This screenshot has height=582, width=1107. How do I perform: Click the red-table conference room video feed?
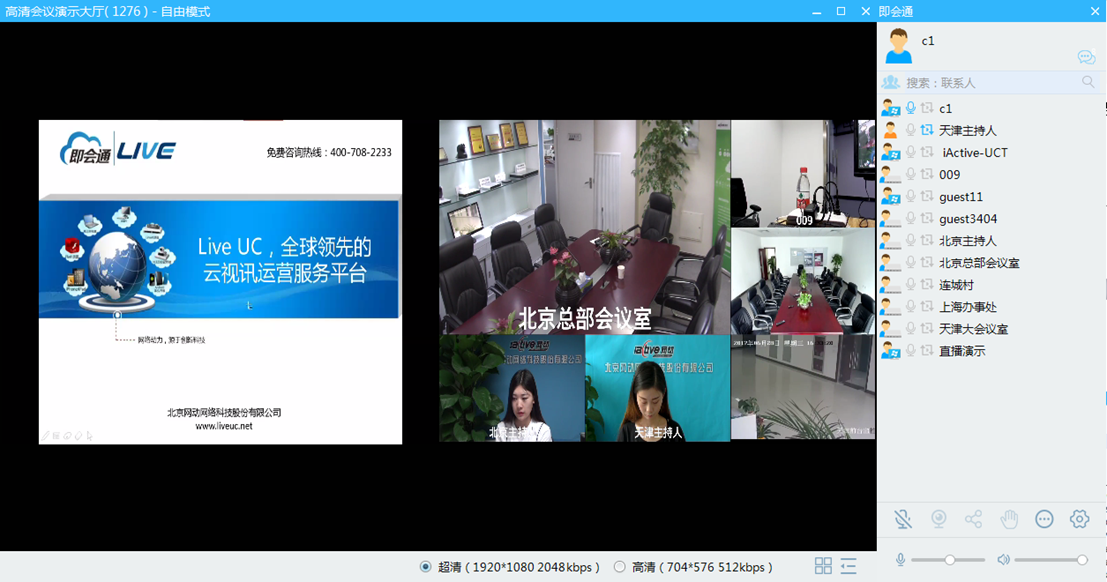pos(803,280)
